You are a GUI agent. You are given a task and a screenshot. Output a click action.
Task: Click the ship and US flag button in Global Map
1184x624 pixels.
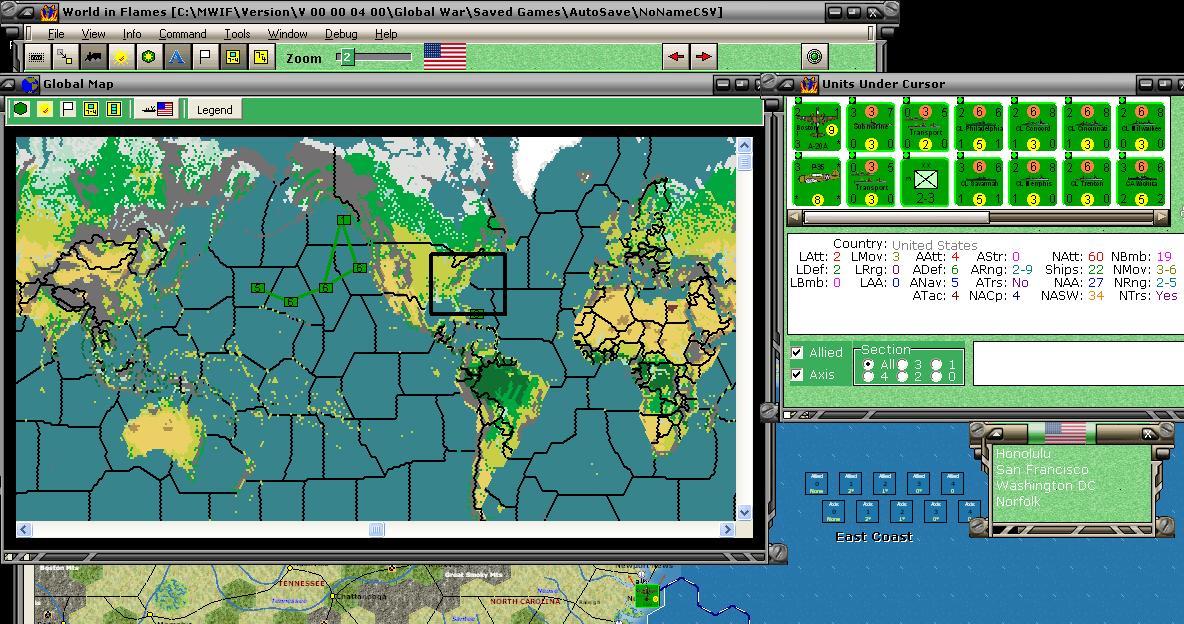[x=158, y=109]
